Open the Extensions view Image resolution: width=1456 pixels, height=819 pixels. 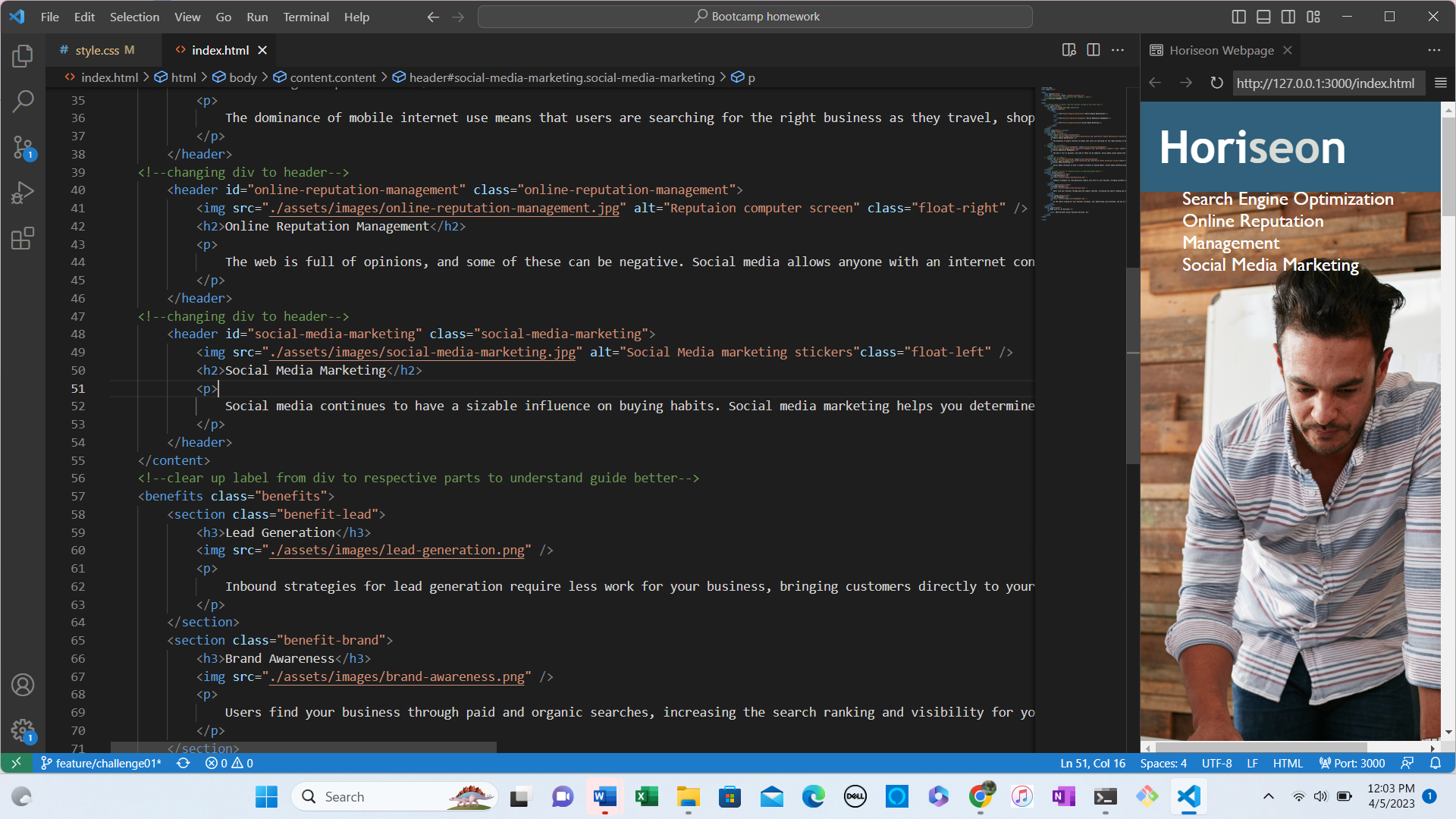(23, 238)
